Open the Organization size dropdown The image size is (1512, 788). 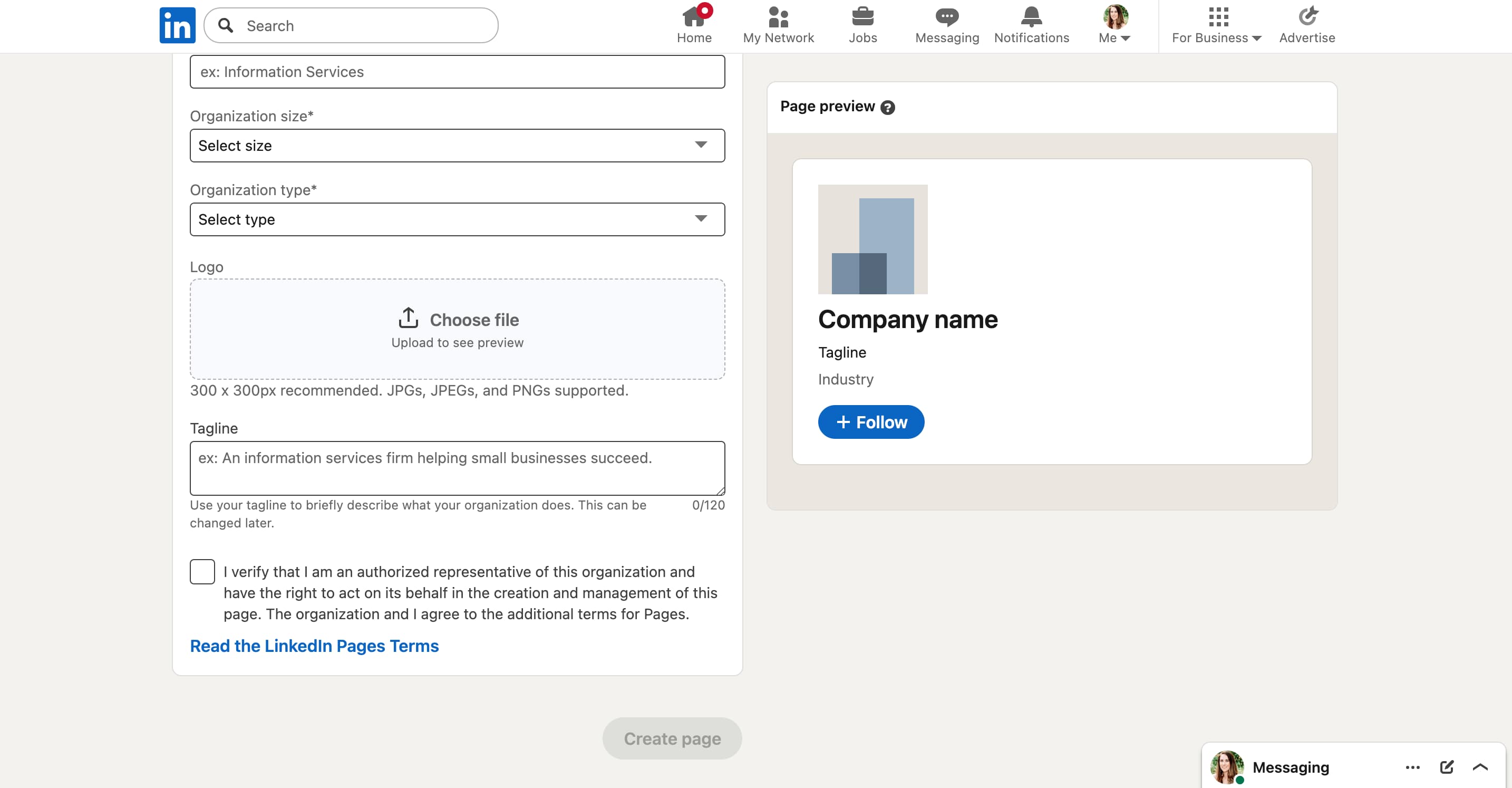[x=457, y=145]
